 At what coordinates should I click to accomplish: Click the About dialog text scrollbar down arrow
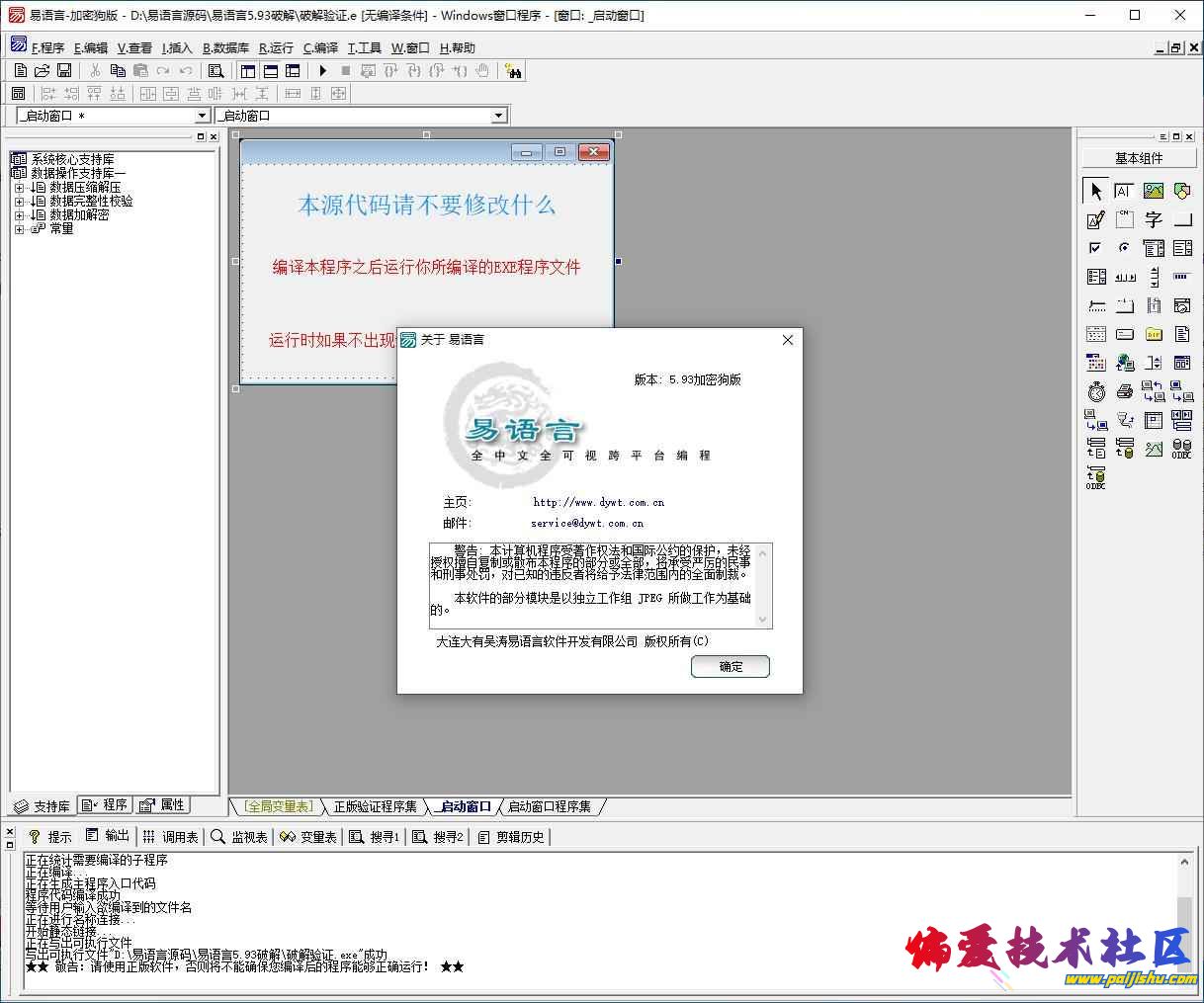pyautogui.click(x=762, y=620)
